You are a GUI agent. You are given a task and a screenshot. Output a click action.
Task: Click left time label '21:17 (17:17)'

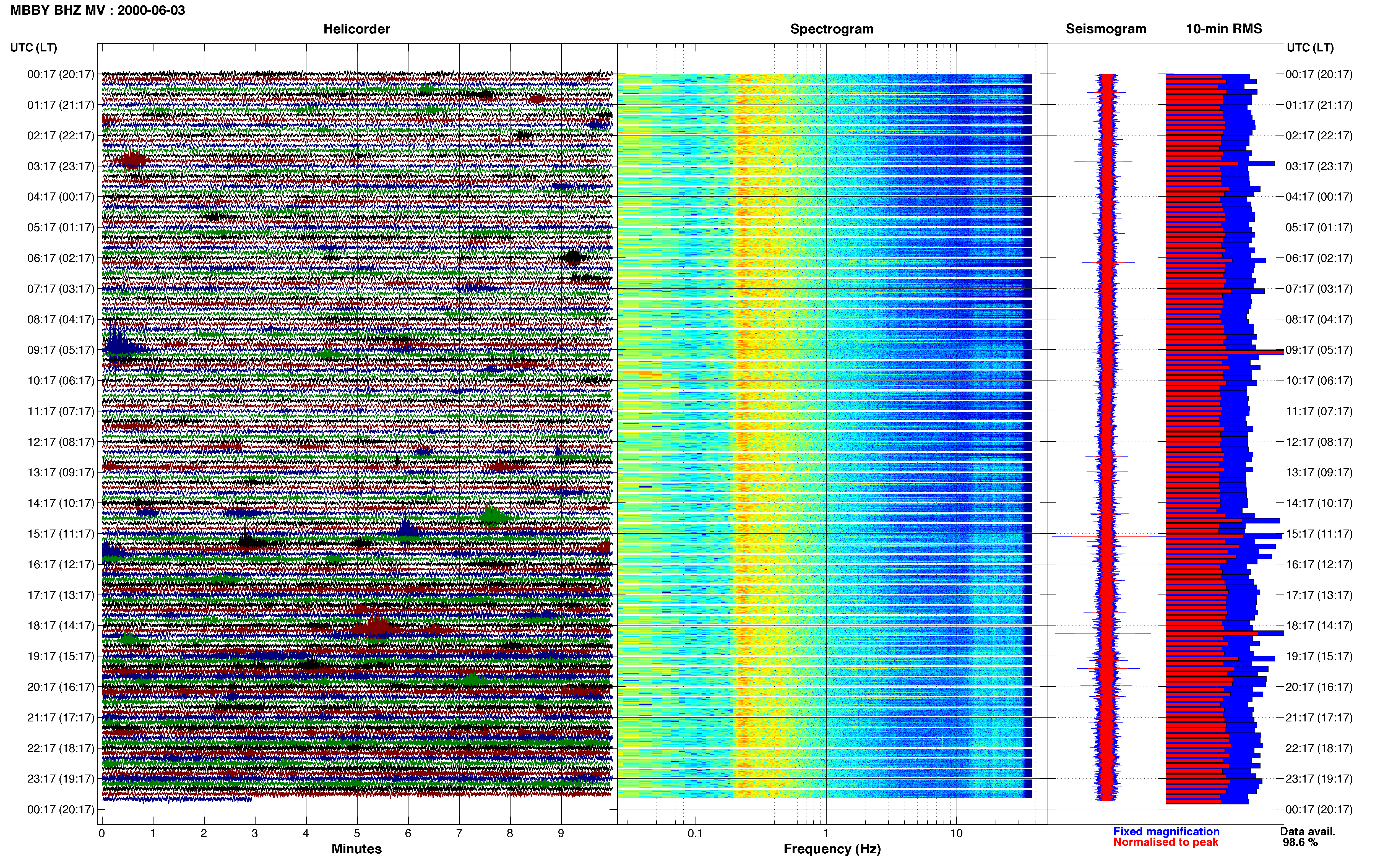point(61,717)
